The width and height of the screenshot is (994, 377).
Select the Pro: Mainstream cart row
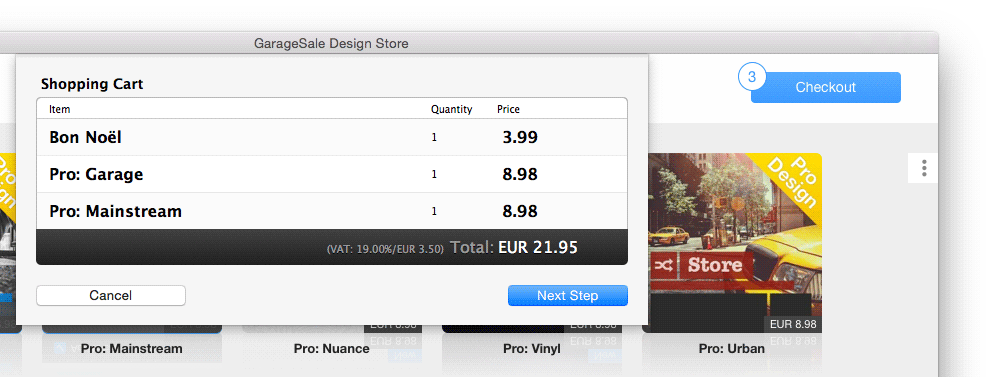(x=332, y=211)
